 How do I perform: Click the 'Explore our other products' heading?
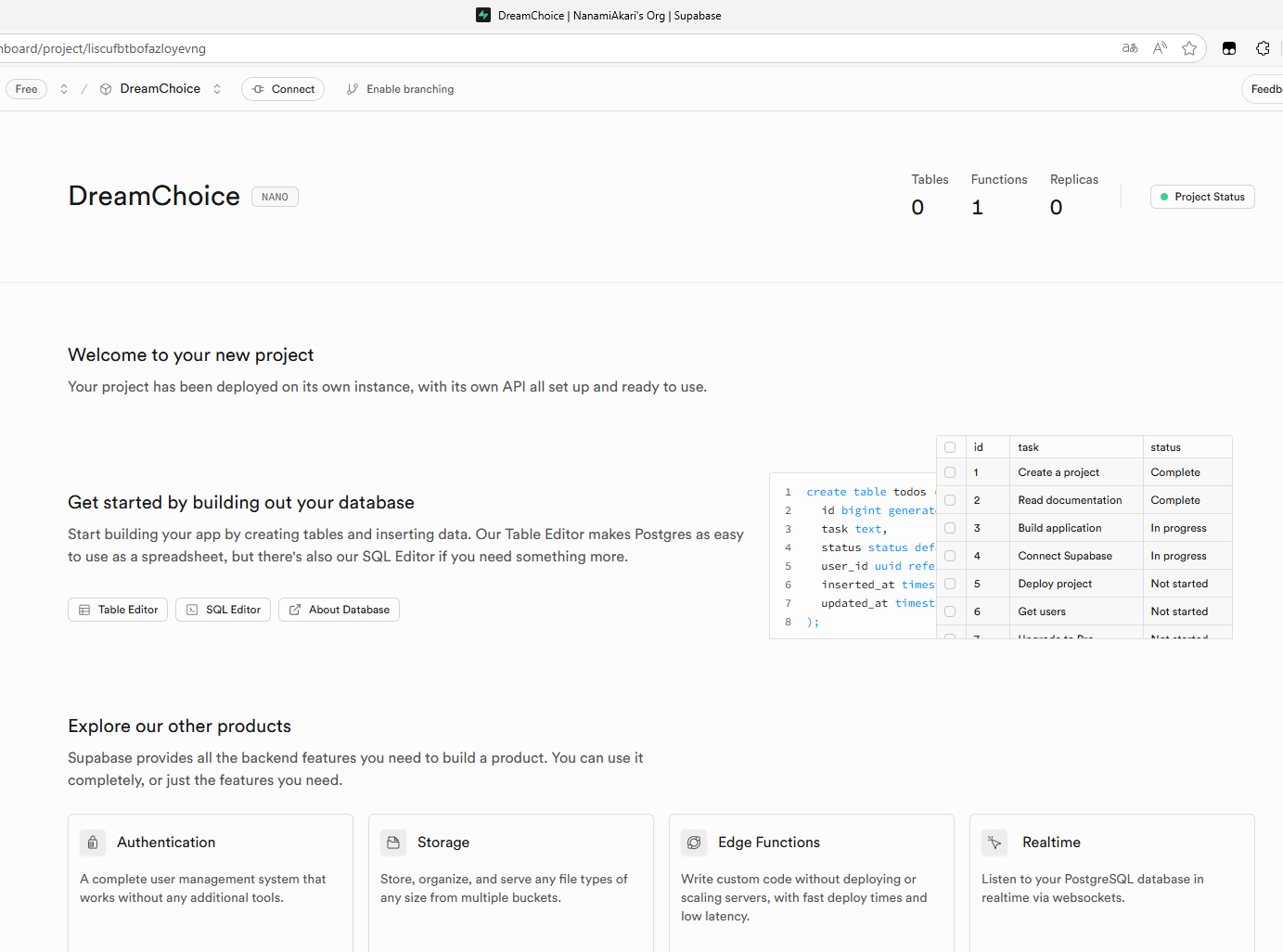coord(180,726)
